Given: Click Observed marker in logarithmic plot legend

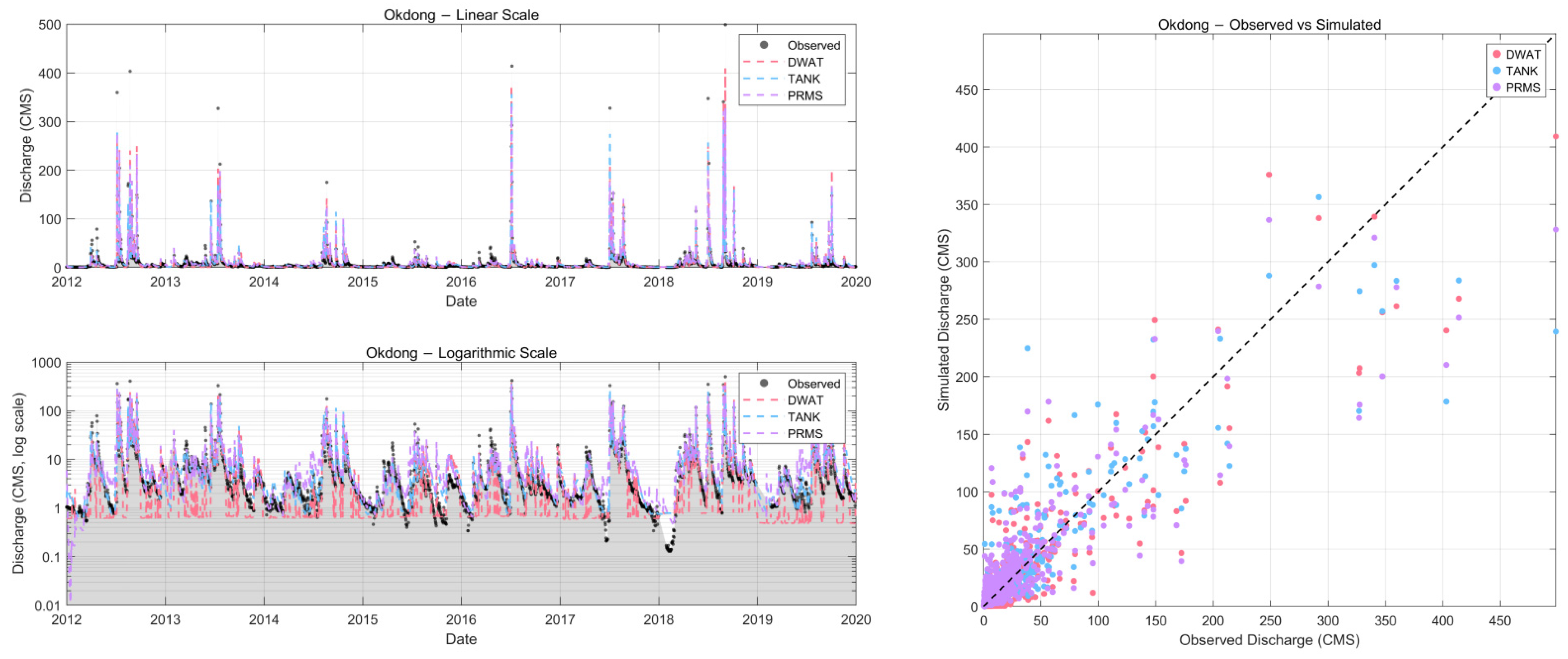Looking at the screenshot, I should tap(763, 383).
